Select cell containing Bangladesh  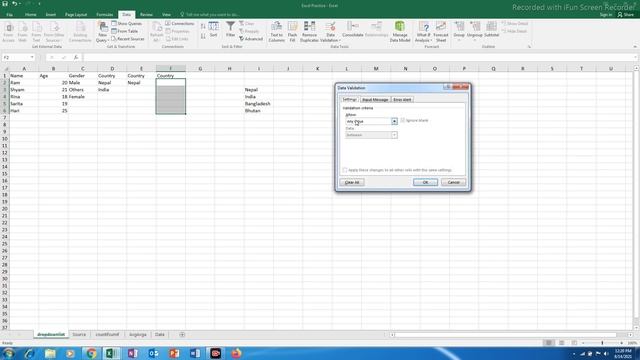coord(259,104)
